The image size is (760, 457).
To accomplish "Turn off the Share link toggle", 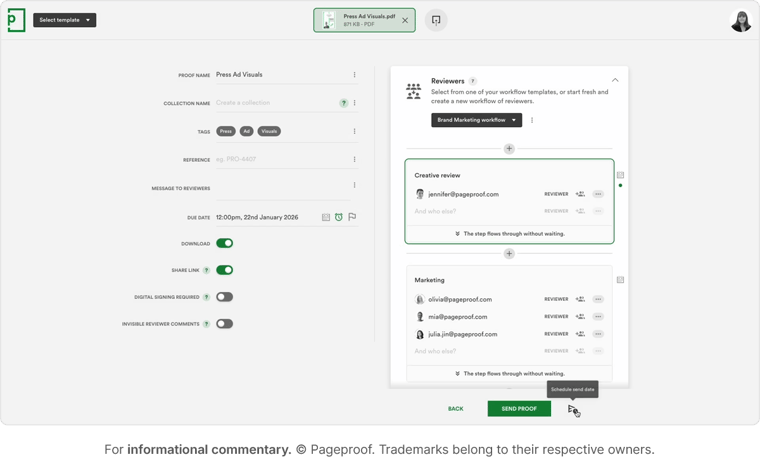I will pos(224,270).
